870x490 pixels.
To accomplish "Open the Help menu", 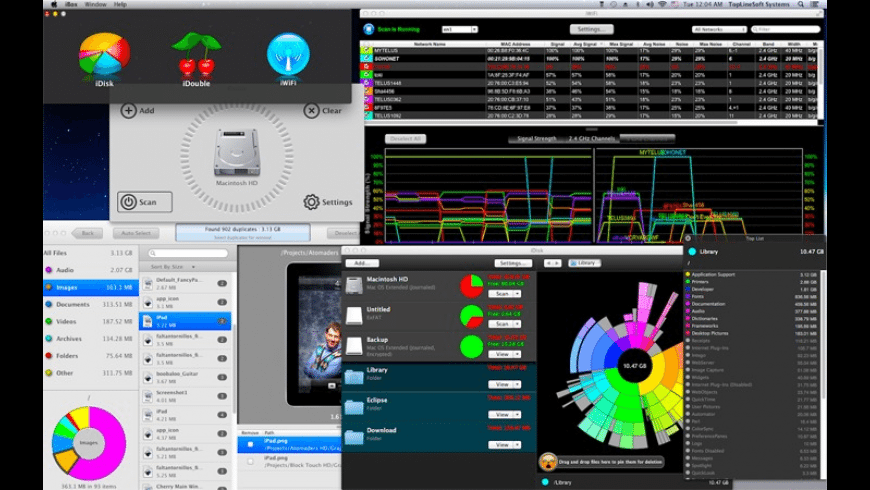I will pyautogui.click(x=120, y=4).
